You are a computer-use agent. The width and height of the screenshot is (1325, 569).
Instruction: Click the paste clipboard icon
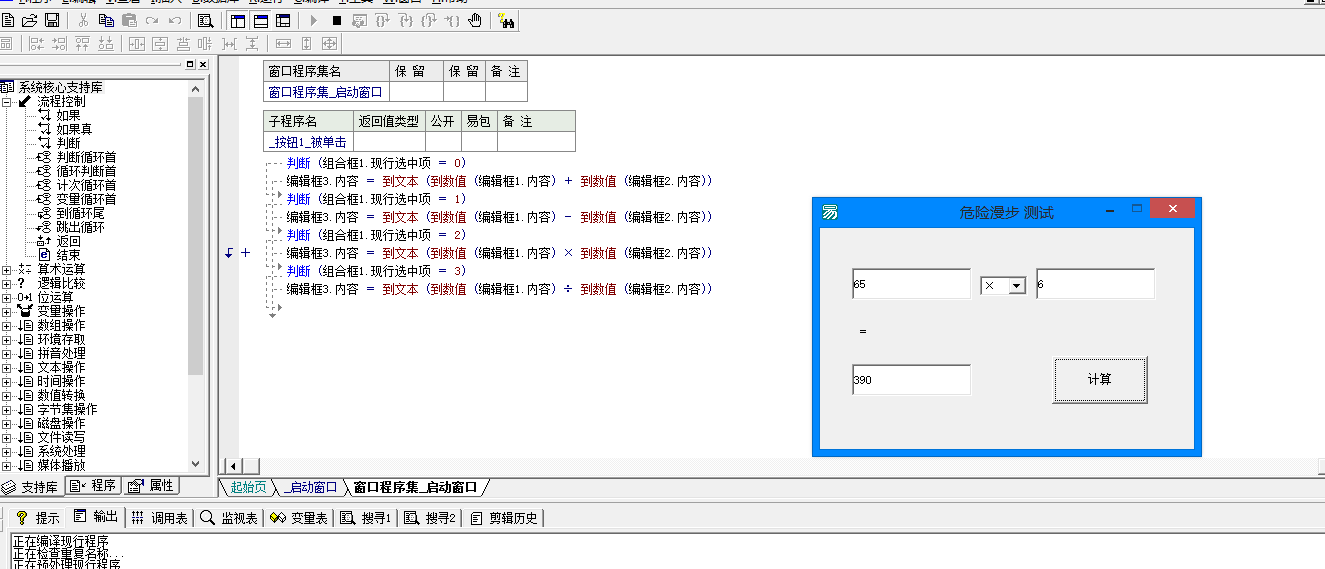(x=129, y=20)
